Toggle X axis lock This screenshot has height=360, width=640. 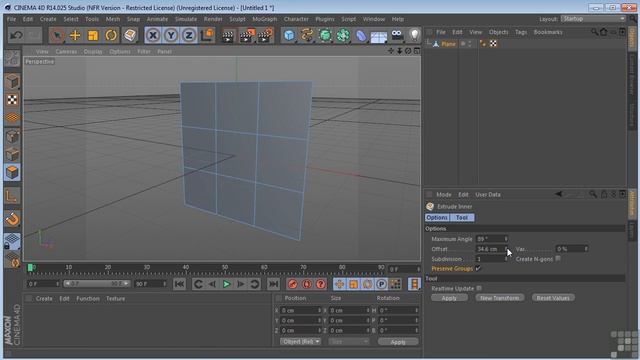tap(153, 36)
